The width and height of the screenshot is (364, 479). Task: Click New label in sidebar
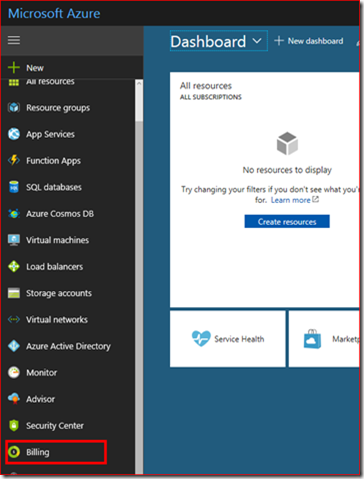click(35, 68)
